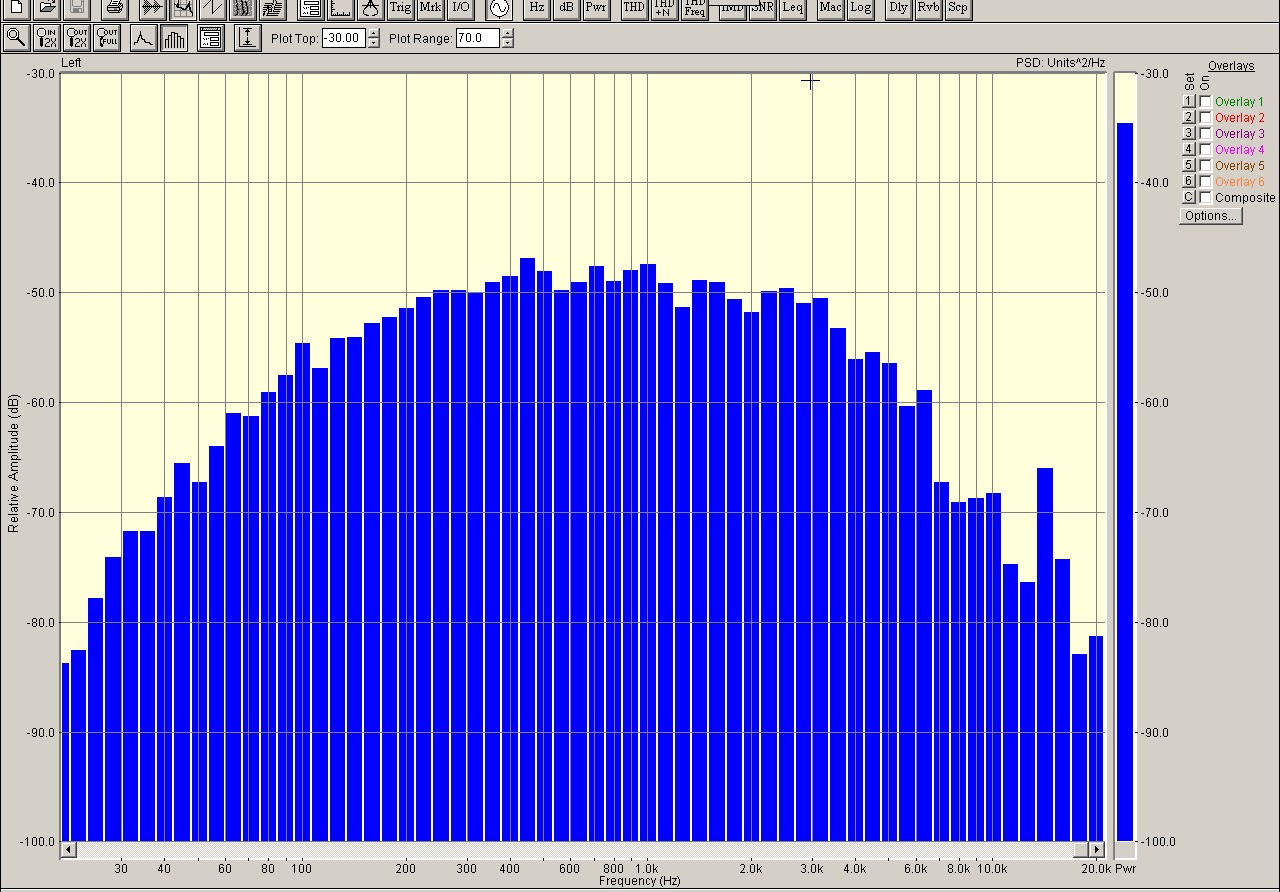Select the Hz toolbar button
This screenshot has height=892, width=1280.
[537, 8]
